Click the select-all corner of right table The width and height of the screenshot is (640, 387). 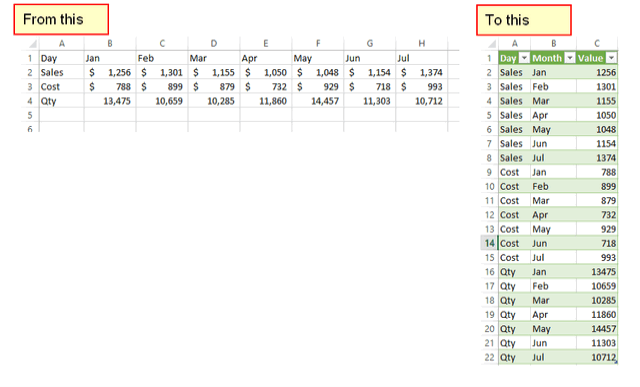tap(490, 44)
